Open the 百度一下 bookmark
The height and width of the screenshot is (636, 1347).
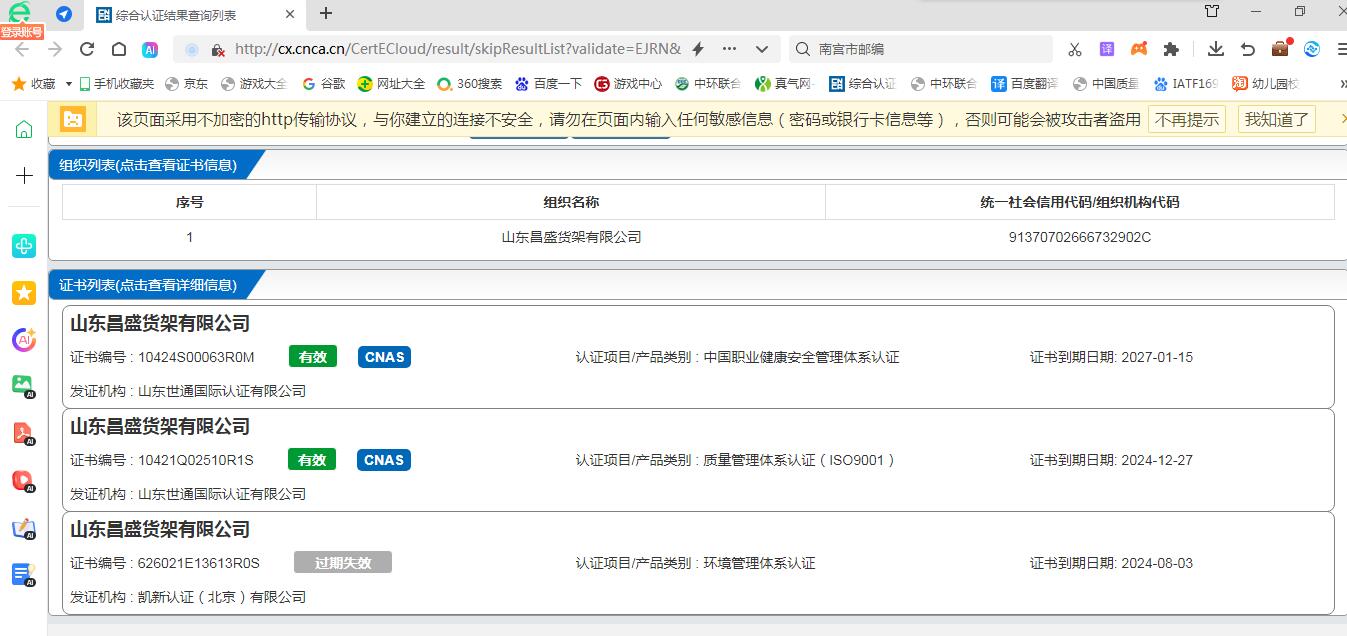coord(548,84)
